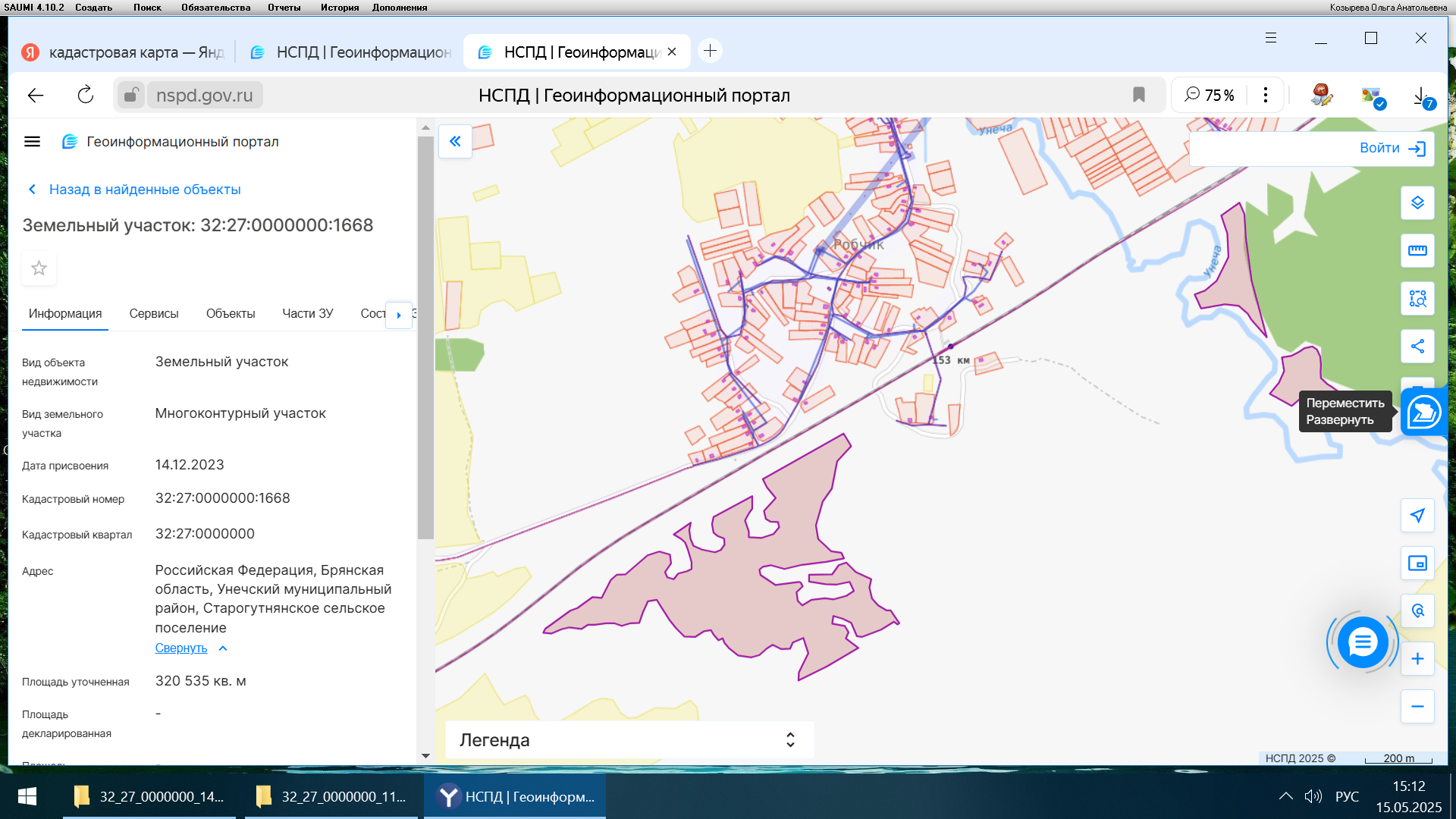Click the floating assistant widget icon
Image resolution: width=1456 pixels, height=819 pixels.
click(x=1423, y=413)
